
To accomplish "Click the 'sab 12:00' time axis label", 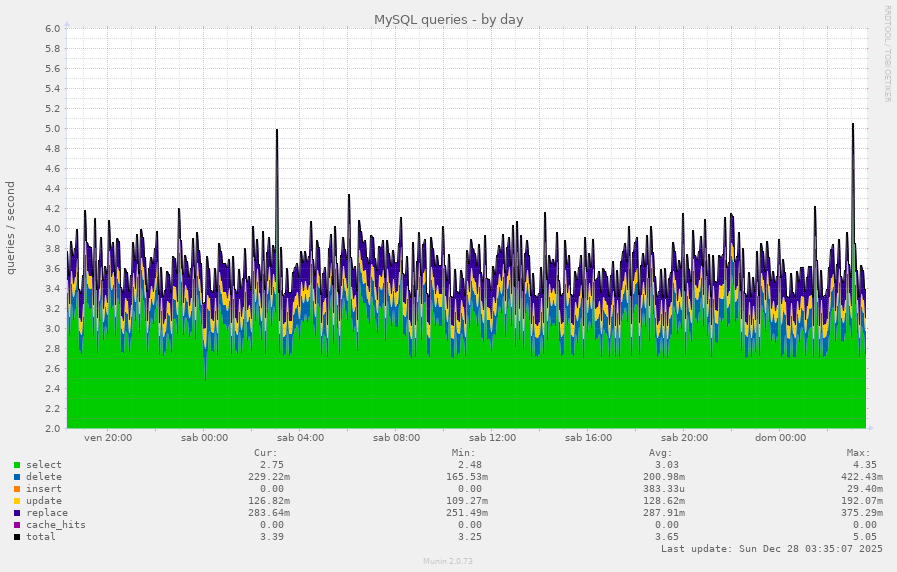I will (x=493, y=438).
